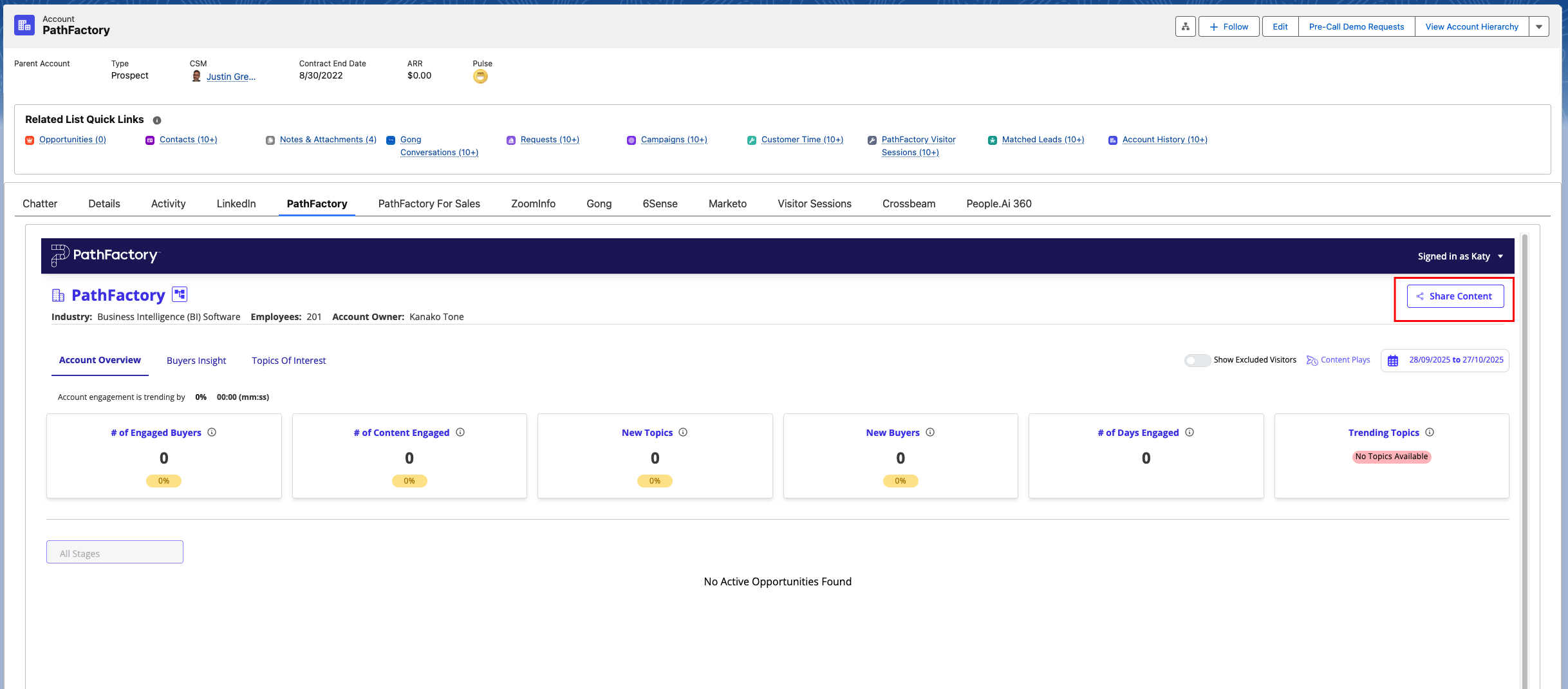Open the org chart icon next to PathFactory
The height and width of the screenshot is (689, 1568).
pos(180,295)
